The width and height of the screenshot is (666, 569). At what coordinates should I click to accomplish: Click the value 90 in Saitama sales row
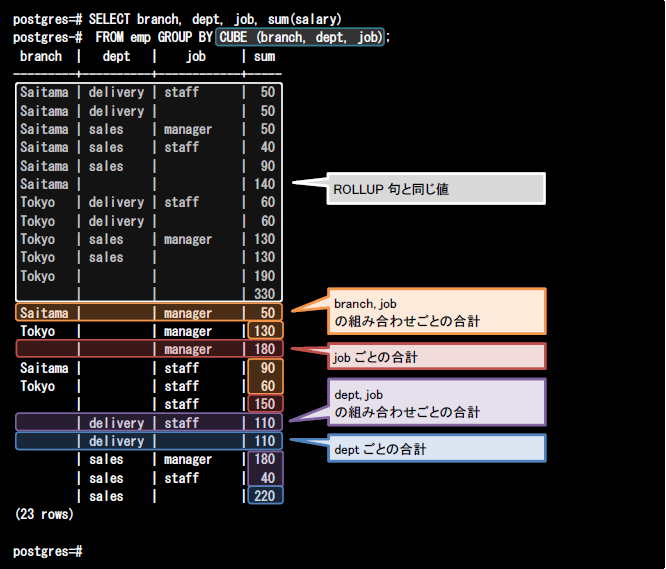[x=268, y=166]
